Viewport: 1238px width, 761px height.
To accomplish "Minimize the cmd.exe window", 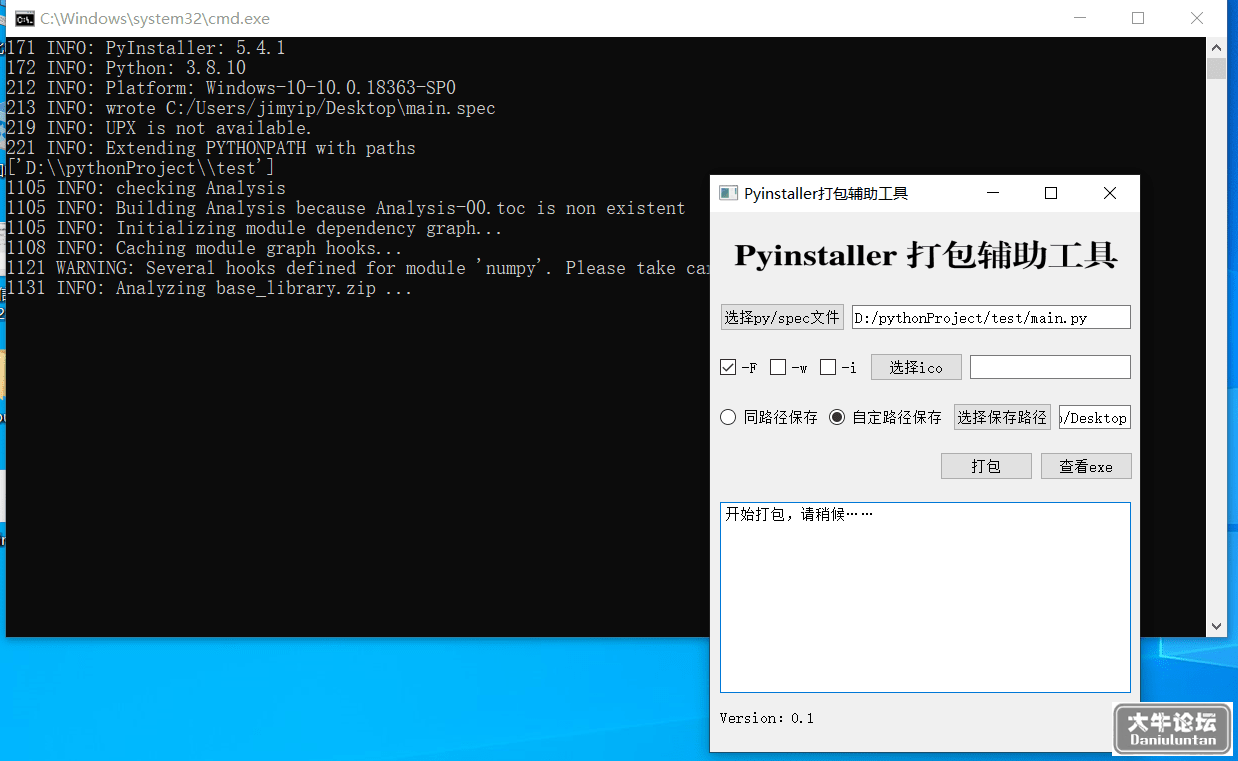I will [1079, 18].
